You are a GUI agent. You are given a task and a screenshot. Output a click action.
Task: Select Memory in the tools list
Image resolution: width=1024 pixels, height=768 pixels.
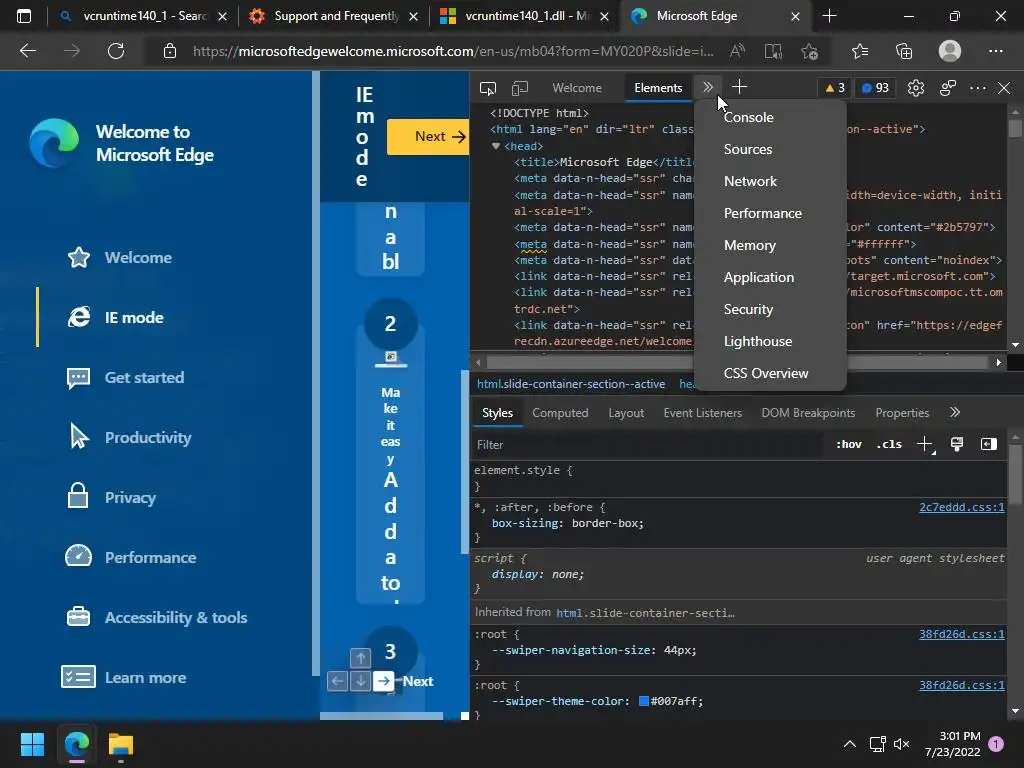[x=750, y=246]
